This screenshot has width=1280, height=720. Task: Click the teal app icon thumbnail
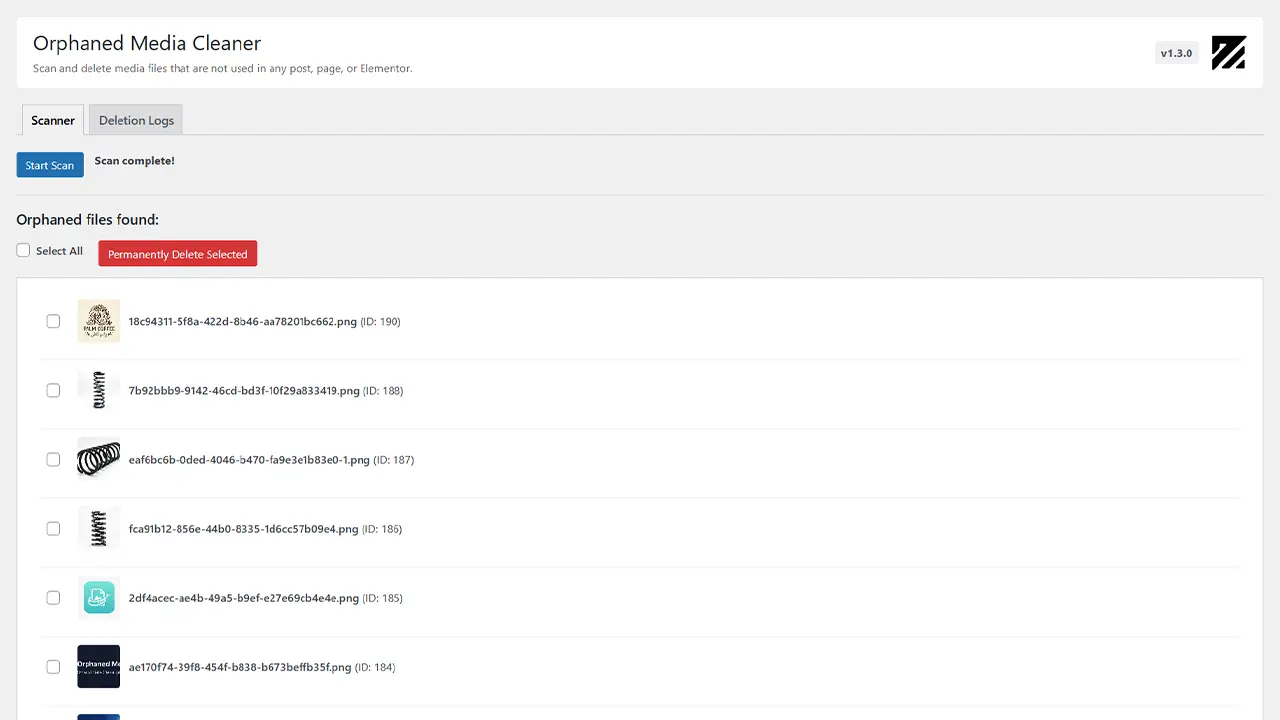[99, 598]
